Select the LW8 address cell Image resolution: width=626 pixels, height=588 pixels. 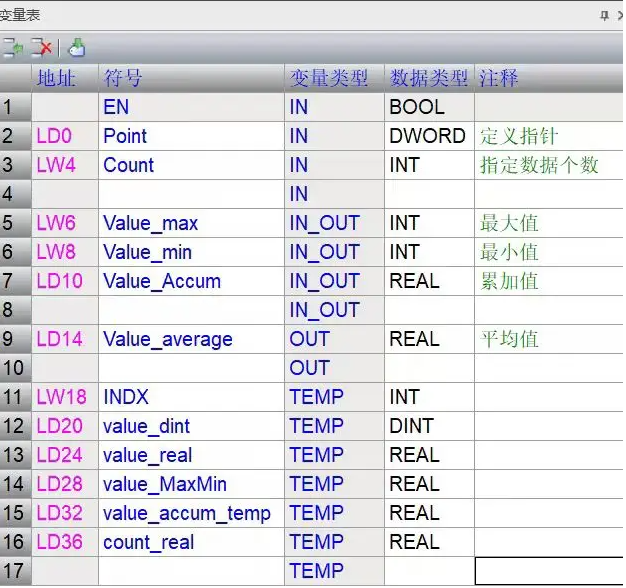tap(65, 252)
